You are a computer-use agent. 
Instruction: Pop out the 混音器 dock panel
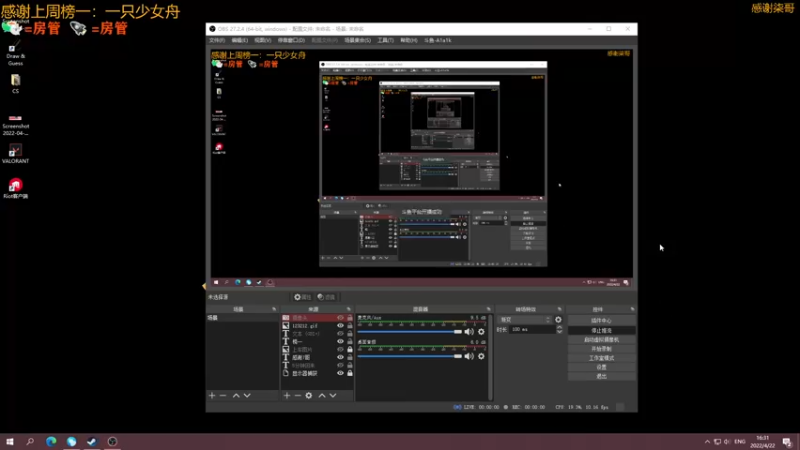coord(488,309)
